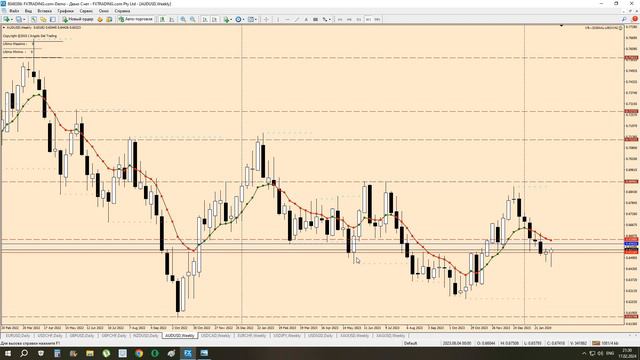Expand the periods dropdown arrow
The height and width of the screenshot is (360, 640).
244,19
